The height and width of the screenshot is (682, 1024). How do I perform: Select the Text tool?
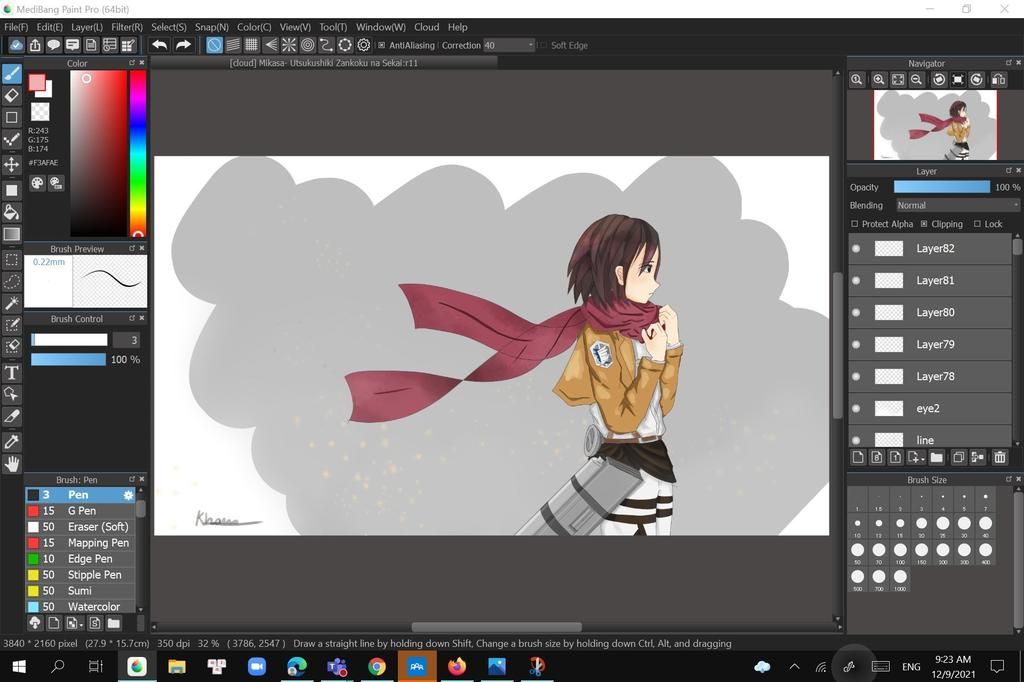pos(12,373)
